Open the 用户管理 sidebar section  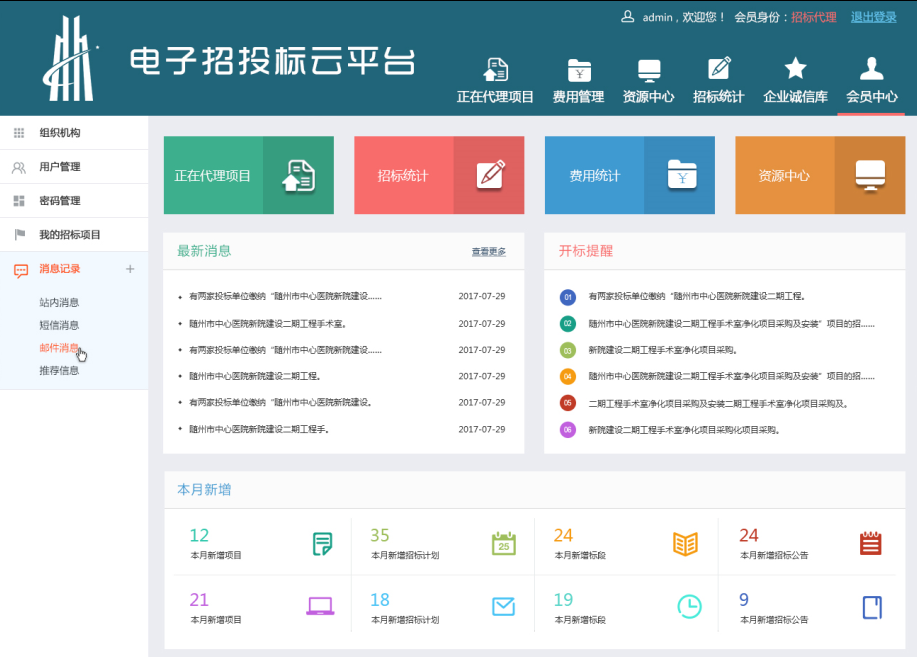tap(60, 167)
